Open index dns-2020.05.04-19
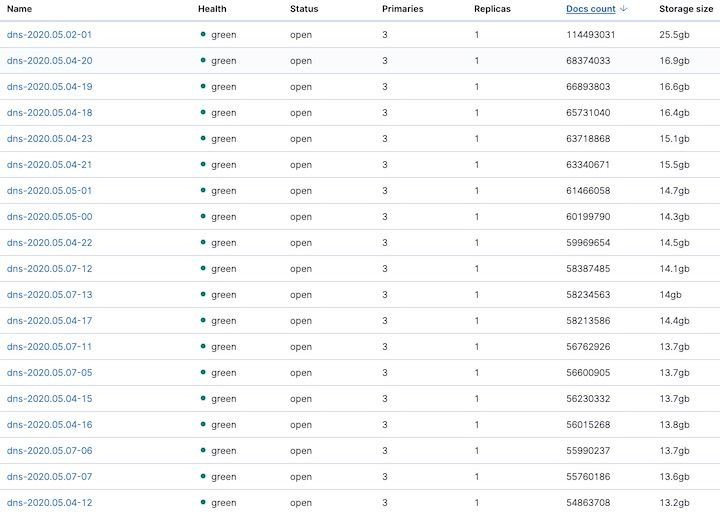 tap(49, 87)
